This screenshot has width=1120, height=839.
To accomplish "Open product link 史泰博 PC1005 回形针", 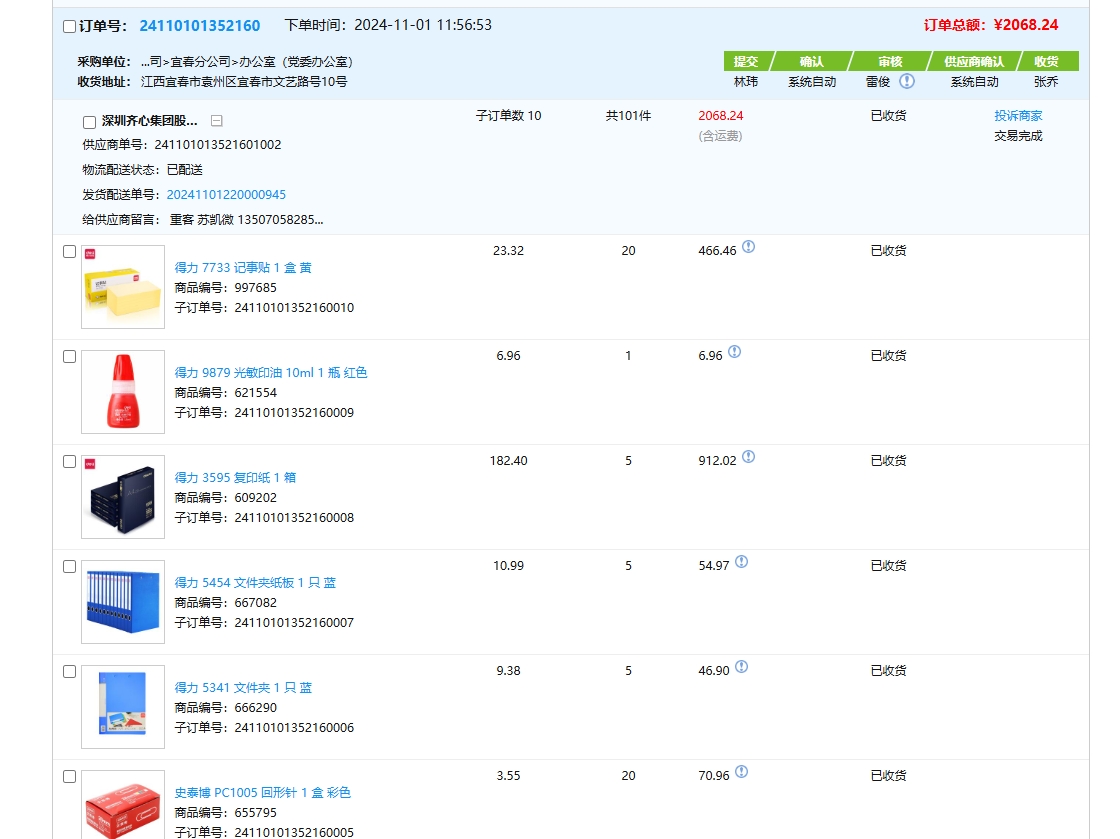I will click(262, 793).
